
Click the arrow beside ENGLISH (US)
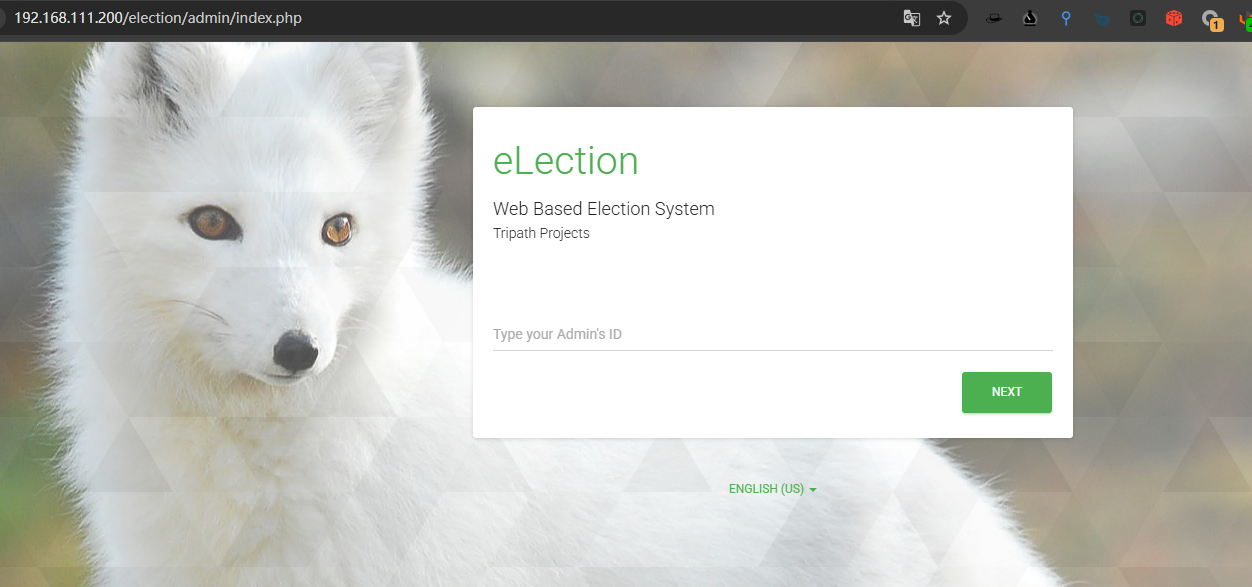813,490
